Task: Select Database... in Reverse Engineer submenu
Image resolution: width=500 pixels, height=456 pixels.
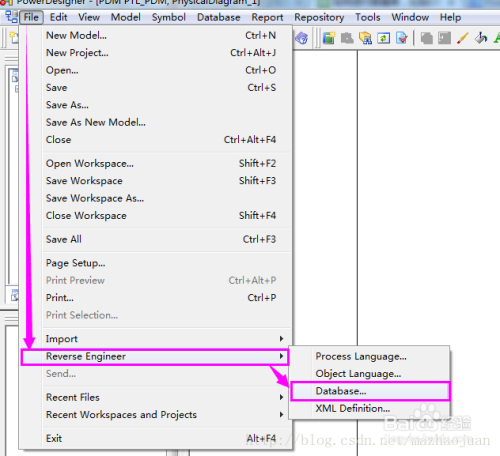Action: click(370, 391)
